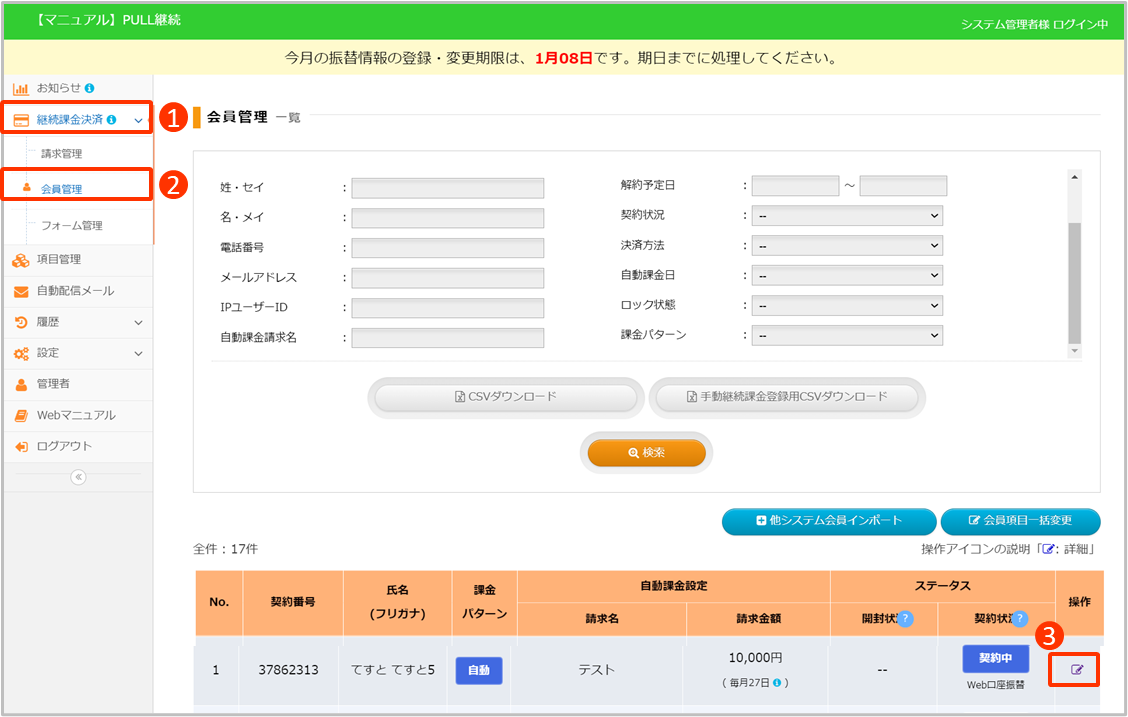Click help icon next to 契約状況 header
This screenshot has width=1128, height=717.
point(1020,619)
